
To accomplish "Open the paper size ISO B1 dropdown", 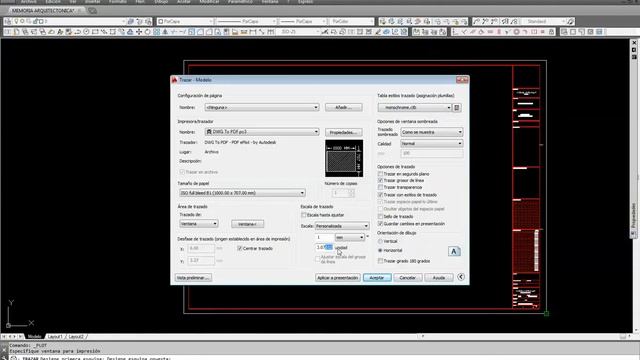I will (x=242, y=193).
